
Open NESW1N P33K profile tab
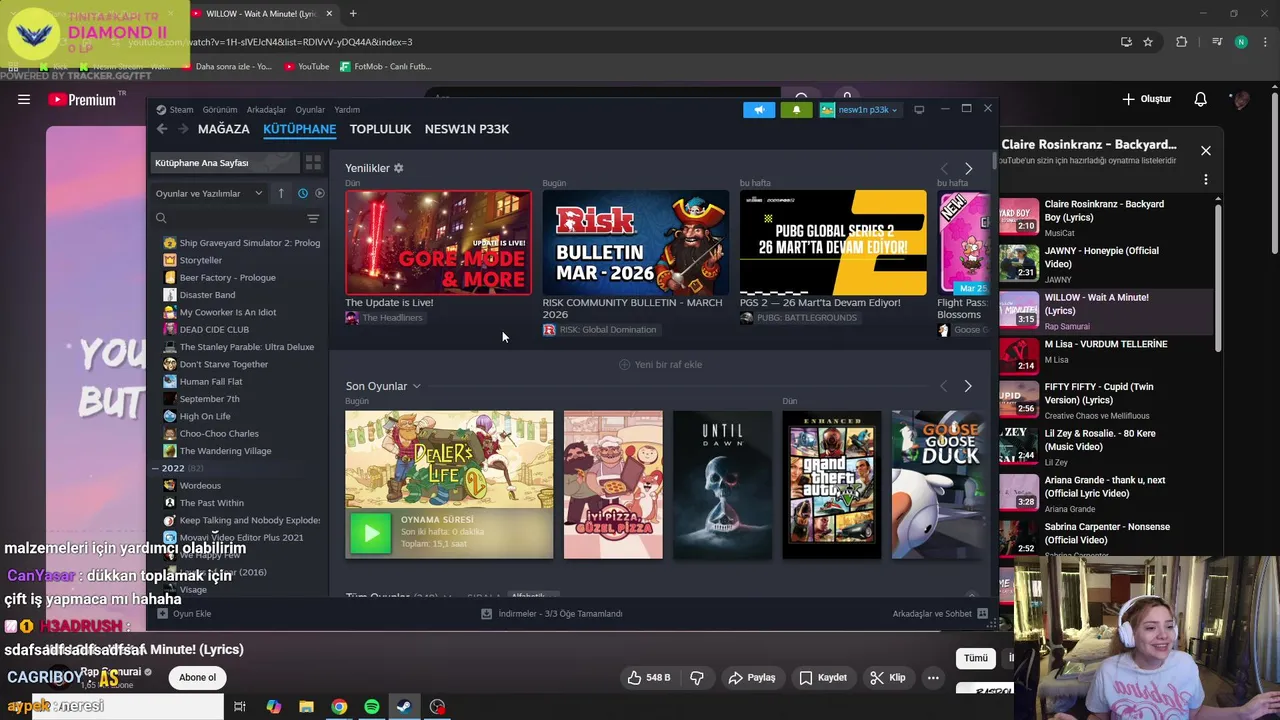467,129
